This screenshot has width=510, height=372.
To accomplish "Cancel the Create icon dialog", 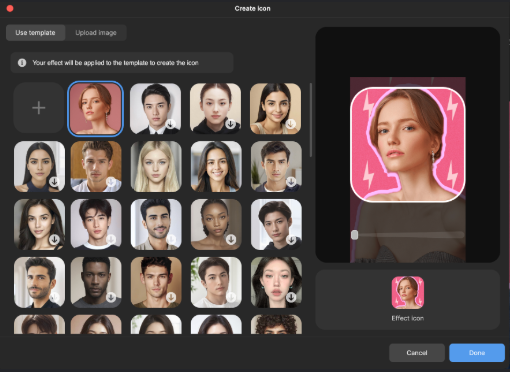I will tap(417, 353).
